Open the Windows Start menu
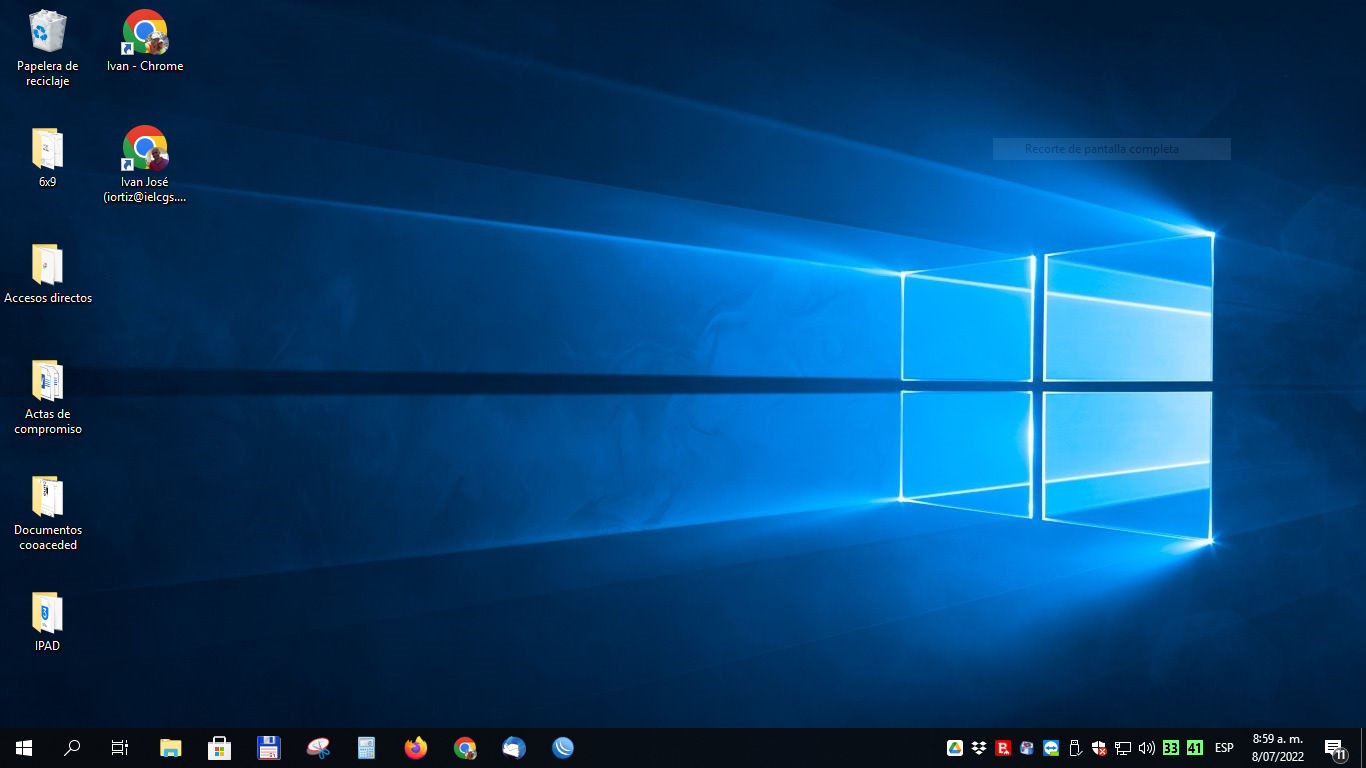This screenshot has height=768, width=1366. (24, 747)
